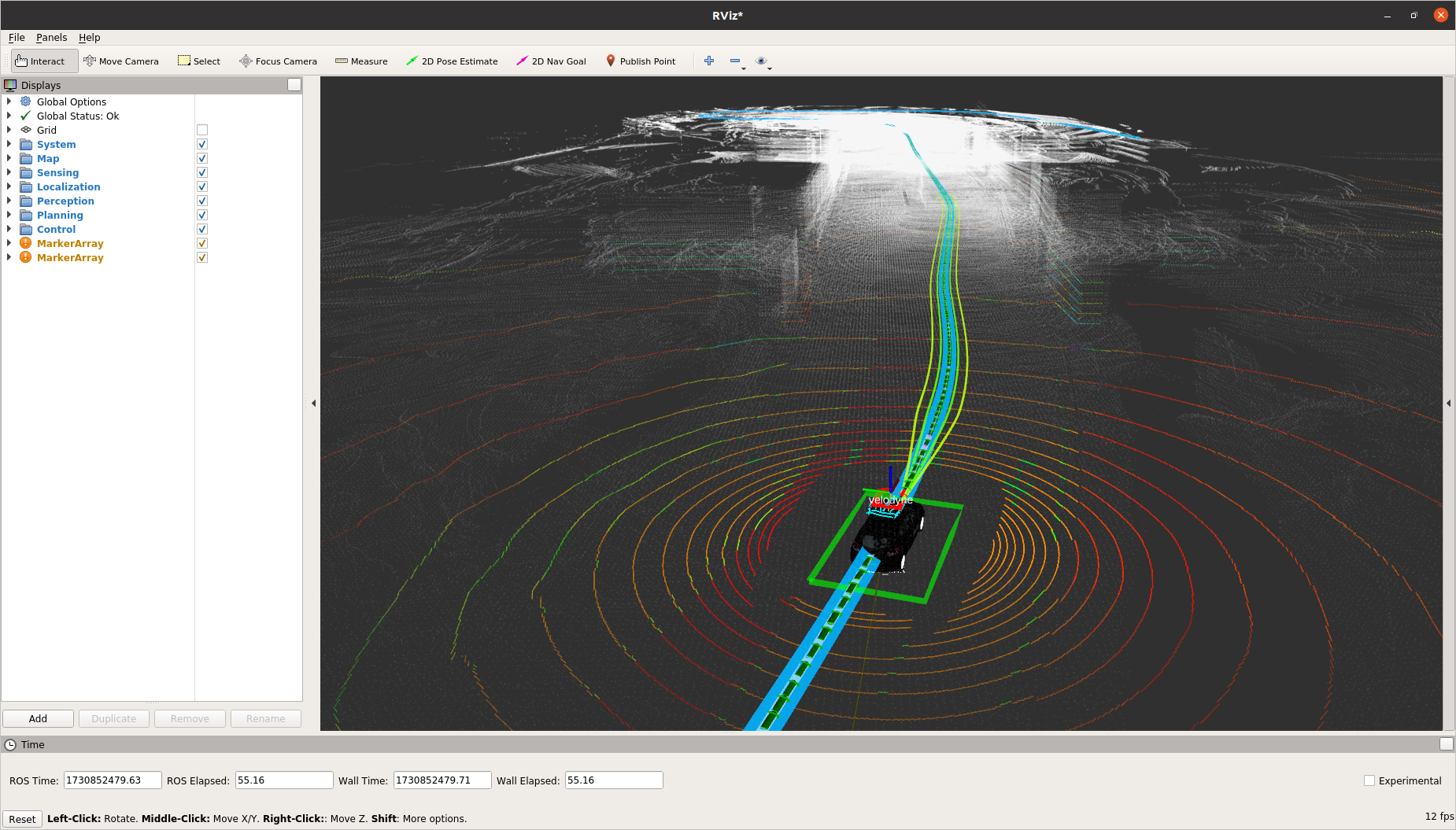Expand the Global Options tree item
Screen dimensions: 1456x830
(x=9, y=101)
